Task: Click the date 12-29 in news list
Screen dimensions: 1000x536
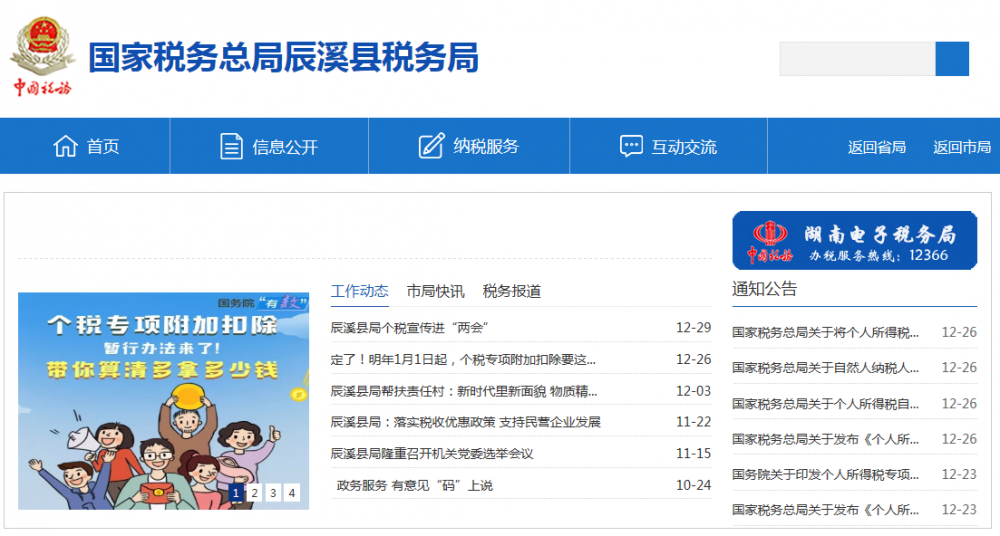Action: 693,328
